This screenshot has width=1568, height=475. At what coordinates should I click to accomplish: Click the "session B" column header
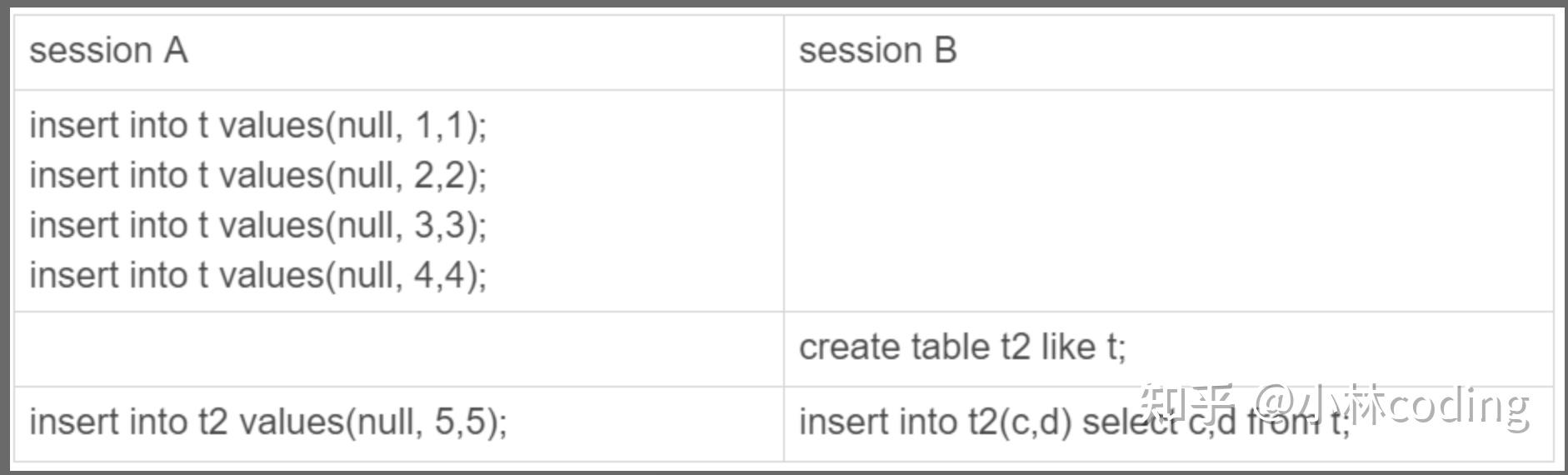(877, 51)
